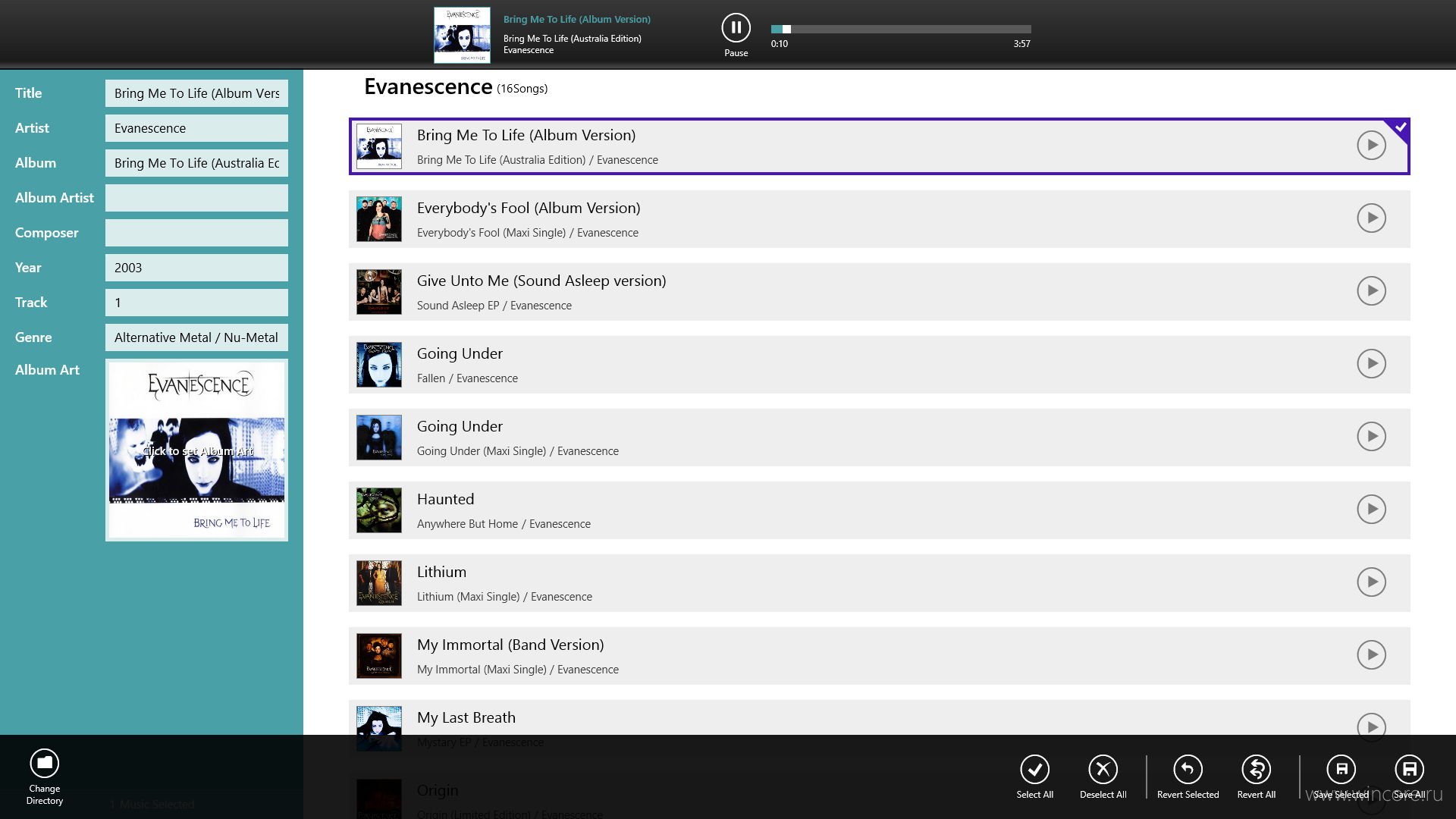
Task: Select Going Under row from Fallen
Action: (879, 365)
